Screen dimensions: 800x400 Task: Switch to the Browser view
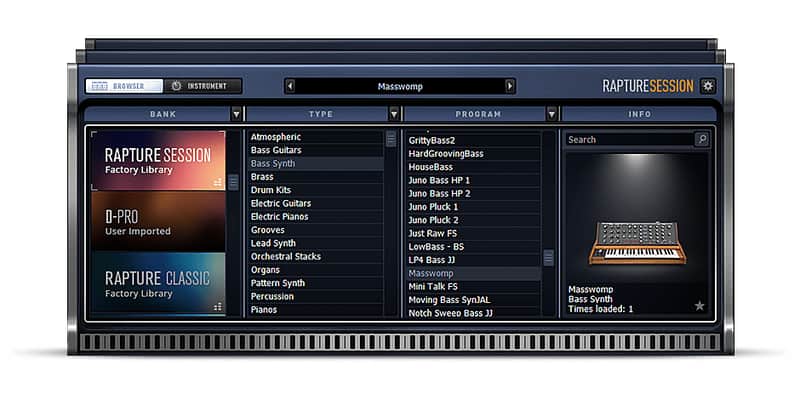coord(124,86)
